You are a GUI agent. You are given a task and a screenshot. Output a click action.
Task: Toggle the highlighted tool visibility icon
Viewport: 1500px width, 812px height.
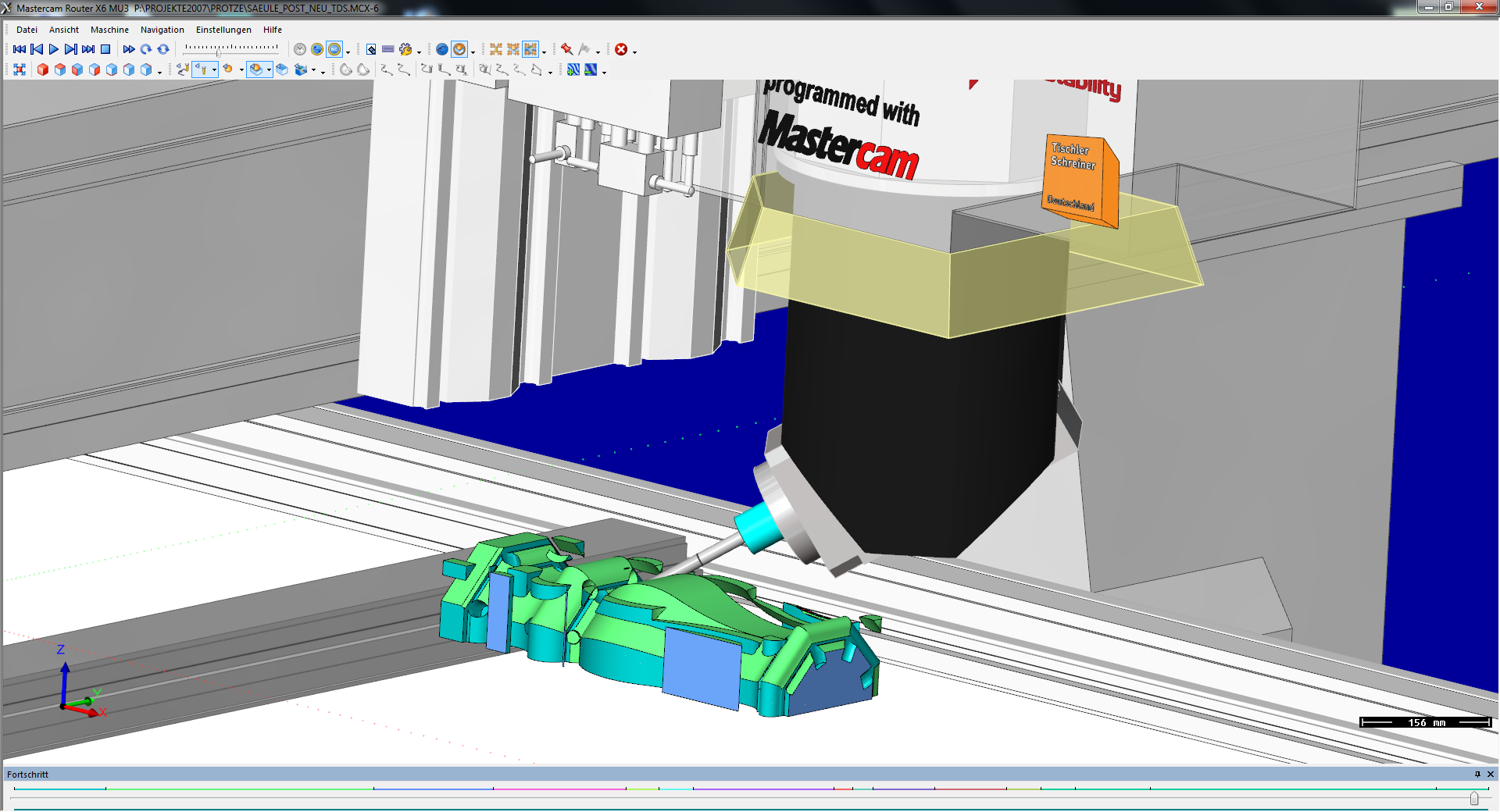(201, 69)
